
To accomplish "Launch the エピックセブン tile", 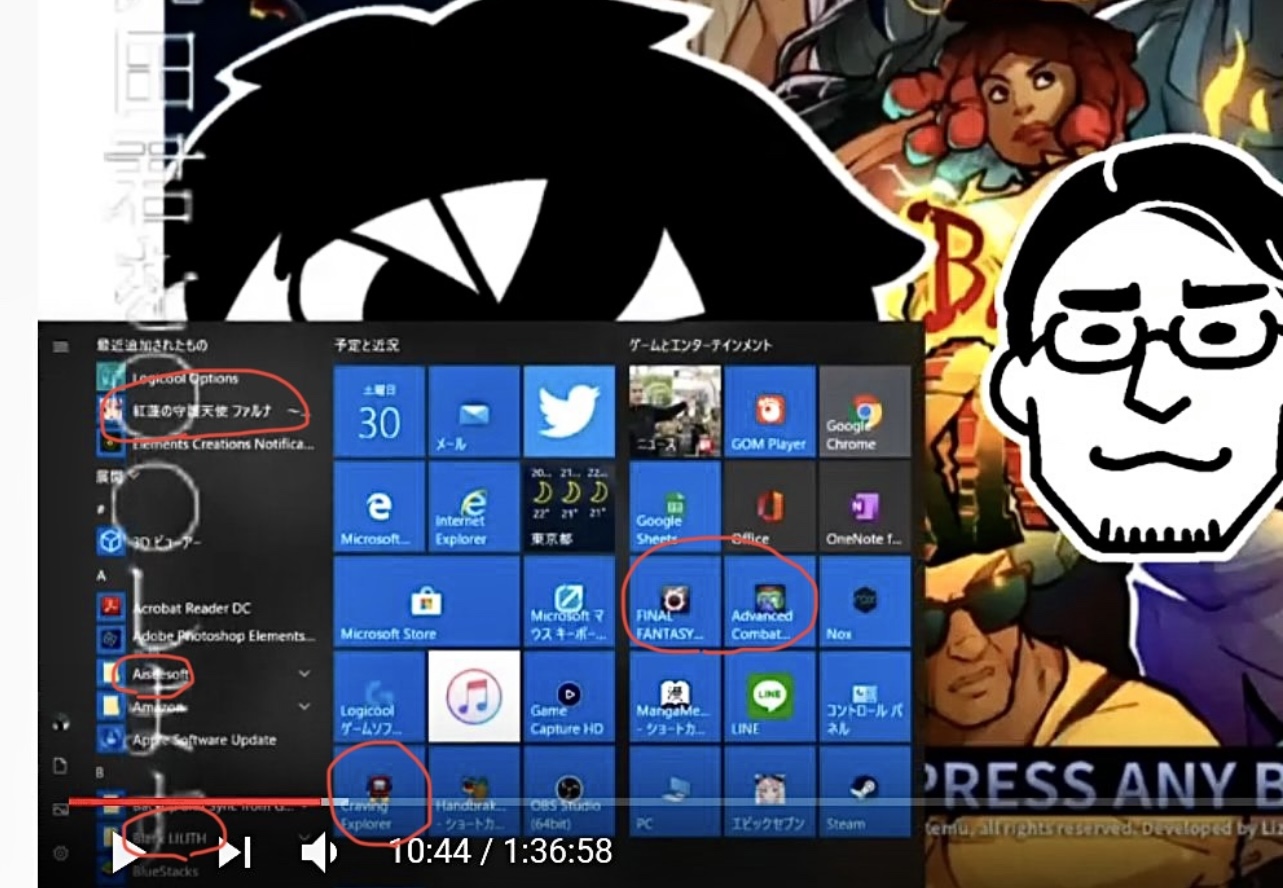I will (770, 791).
